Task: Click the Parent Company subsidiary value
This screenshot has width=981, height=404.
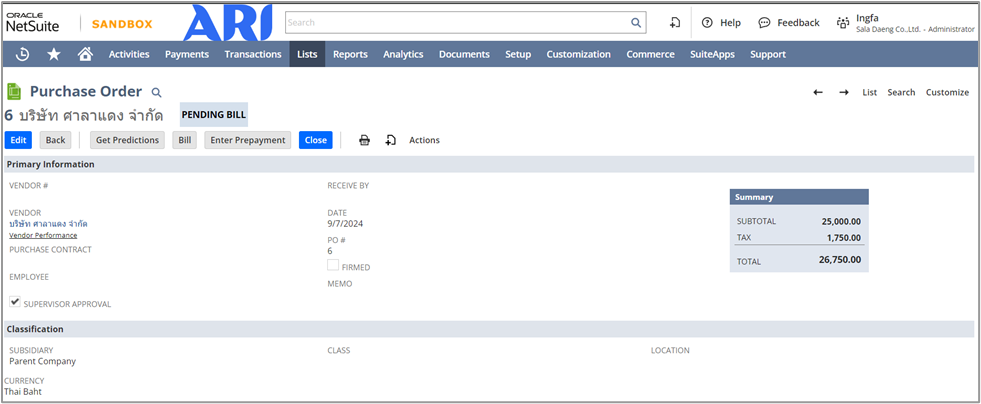Action: tap(43, 361)
